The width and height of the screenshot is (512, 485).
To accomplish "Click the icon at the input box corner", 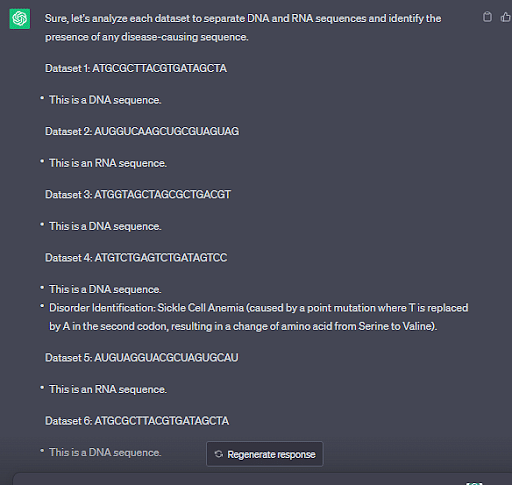I will (x=474, y=483).
